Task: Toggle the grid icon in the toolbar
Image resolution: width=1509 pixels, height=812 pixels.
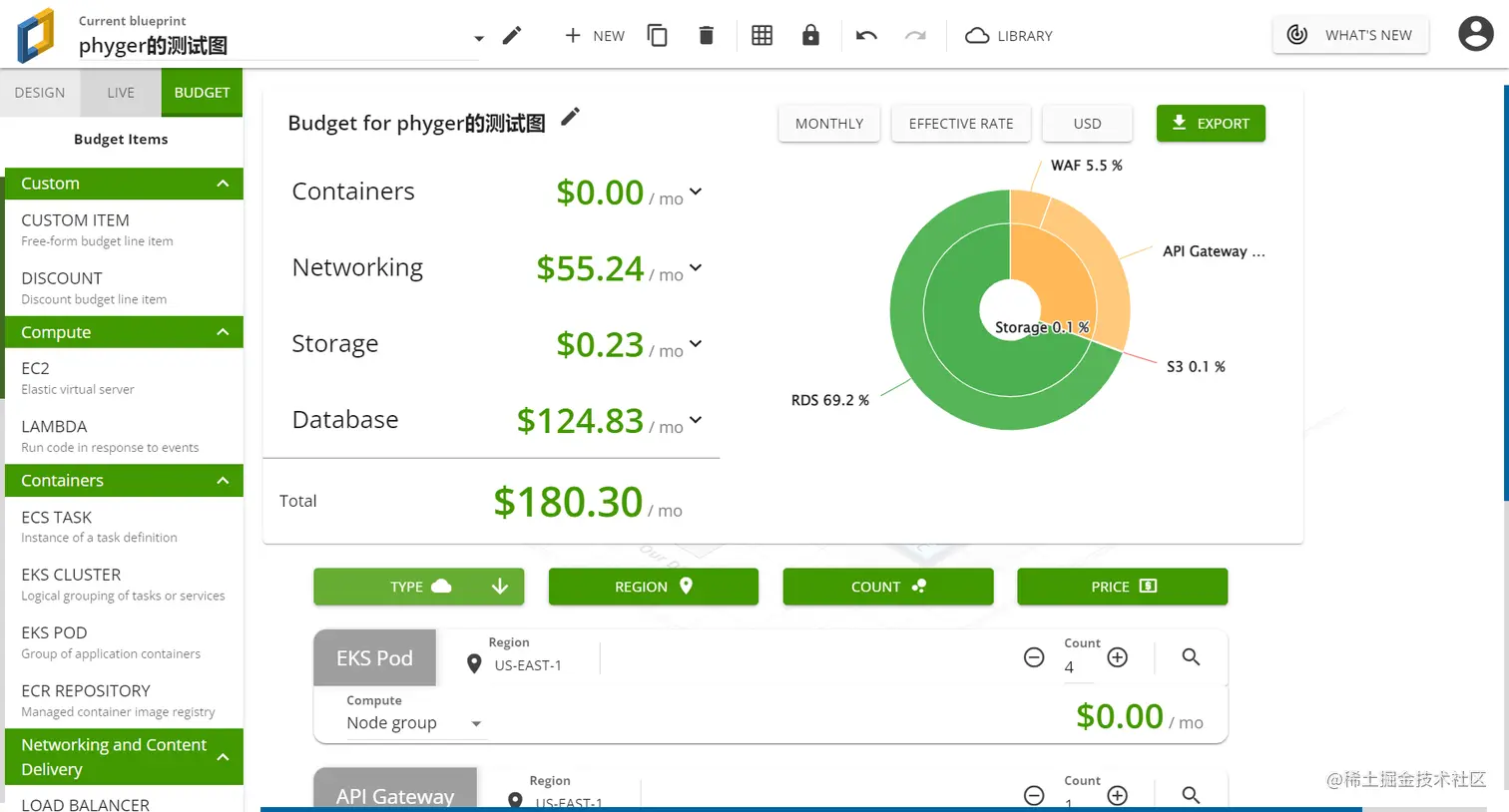Action: pos(761,36)
